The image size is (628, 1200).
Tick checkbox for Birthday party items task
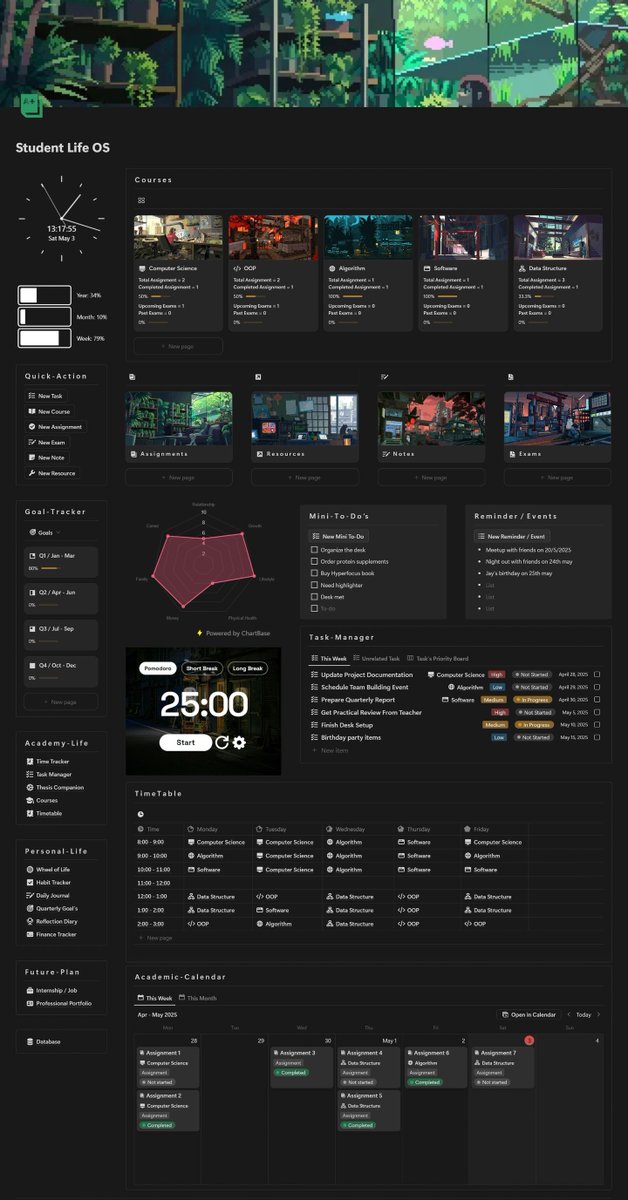[597, 737]
